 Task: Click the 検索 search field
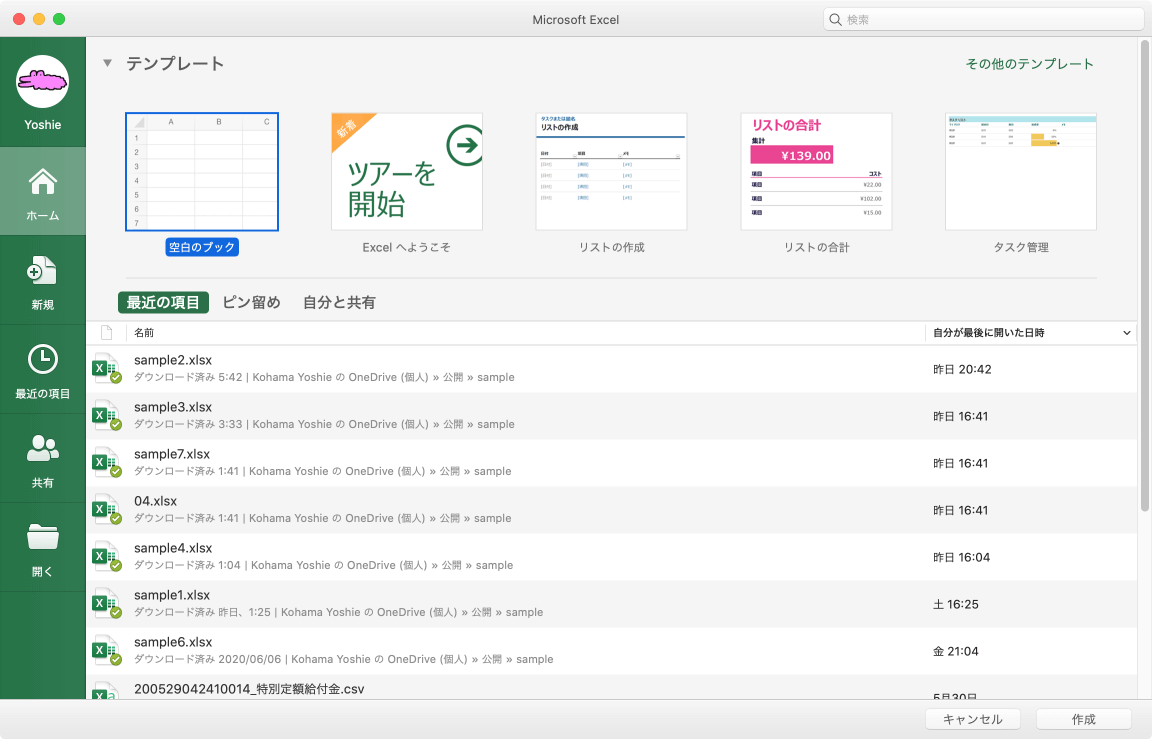click(983, 20)
